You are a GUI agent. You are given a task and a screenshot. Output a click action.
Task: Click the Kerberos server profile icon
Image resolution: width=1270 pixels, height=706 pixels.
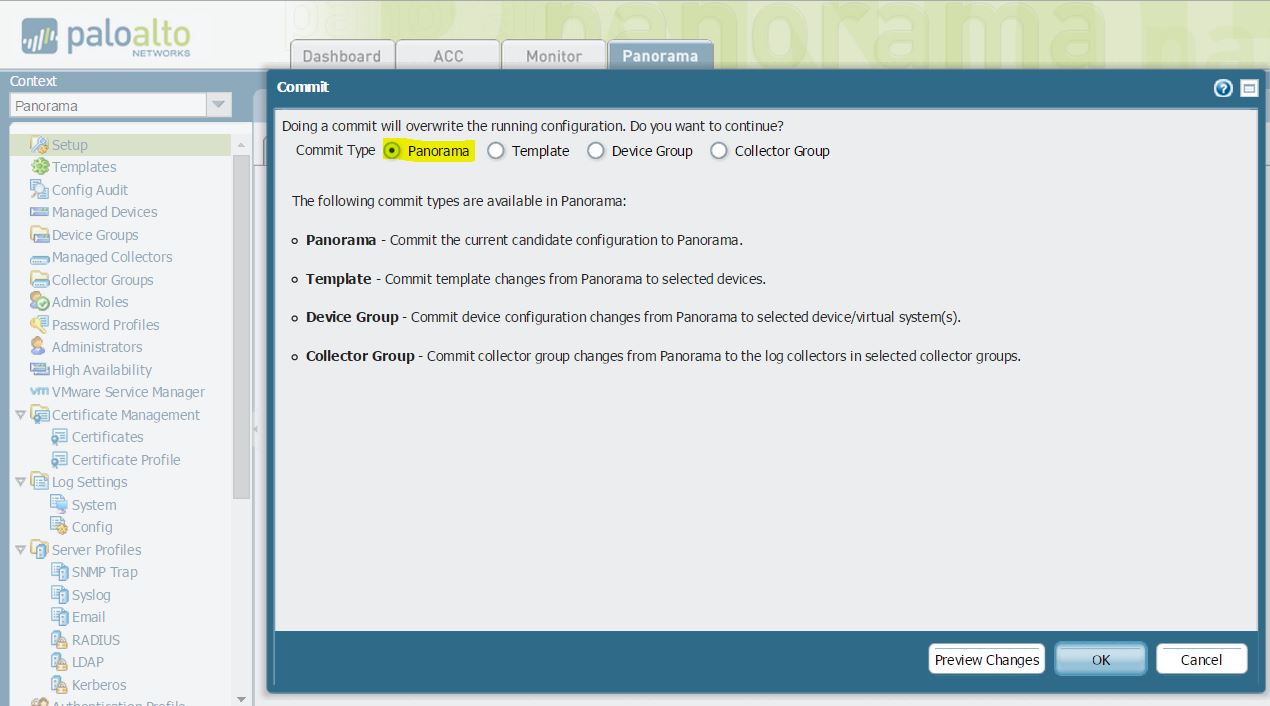[60, 685]
